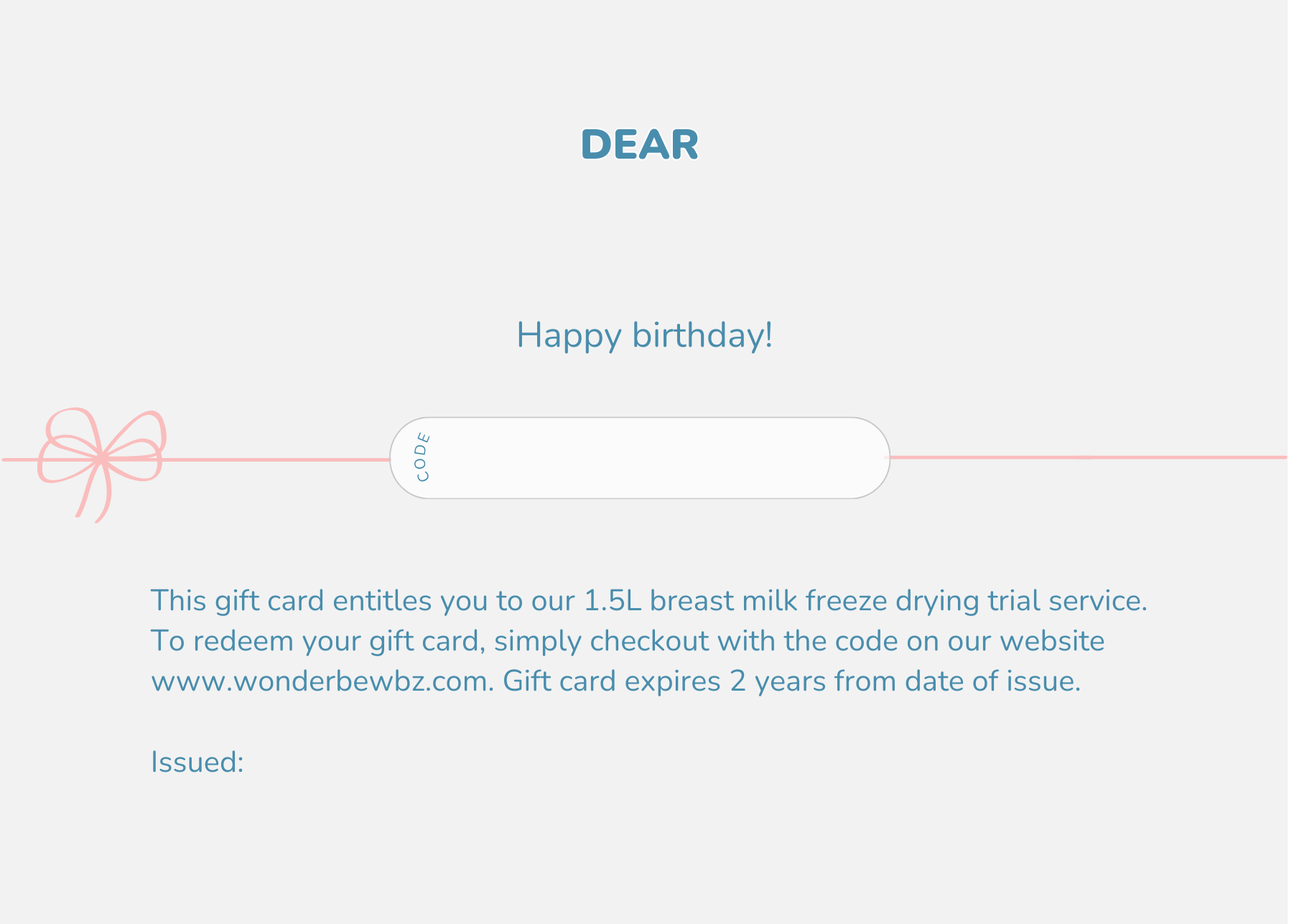The height and width of the screenshot is (924, 1289).
Task: Click the "This gift card entitles" sentence start
Action: coord(237,600)
